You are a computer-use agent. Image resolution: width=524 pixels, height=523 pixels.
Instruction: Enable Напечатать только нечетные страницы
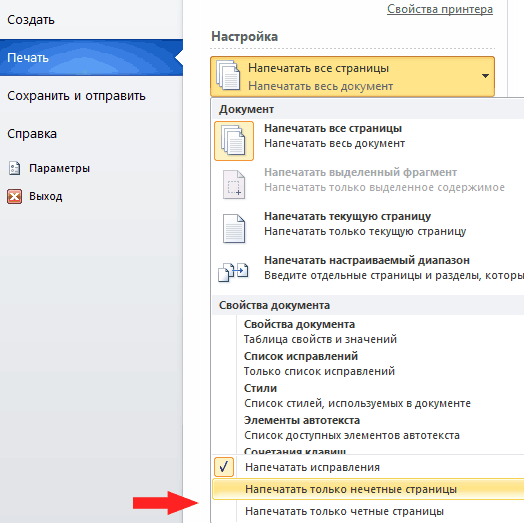point(368,489)
